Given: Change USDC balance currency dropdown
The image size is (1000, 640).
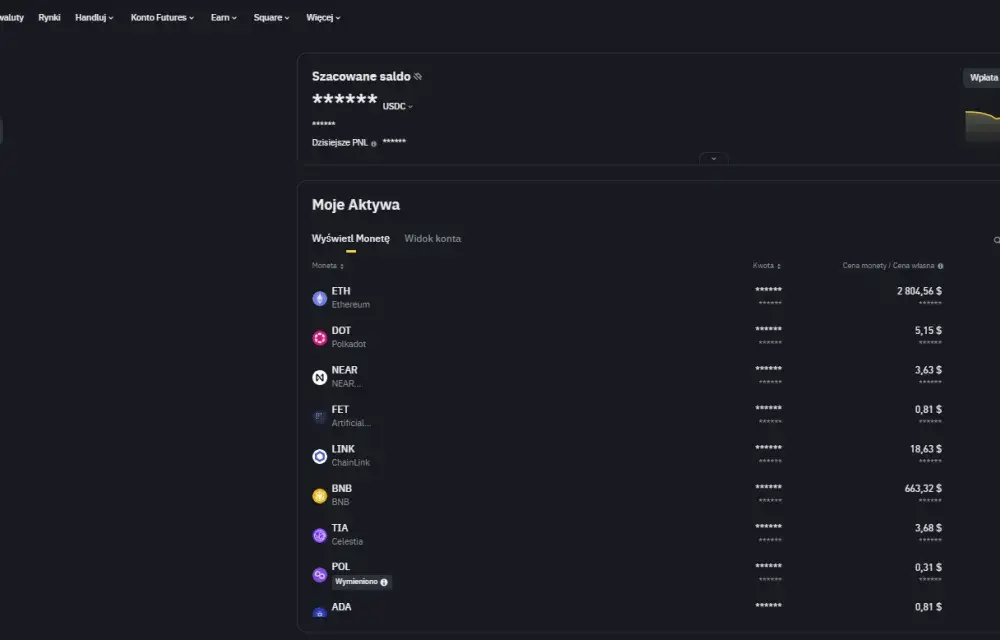Looking at the screenshot, I should [x=398, y=106].
